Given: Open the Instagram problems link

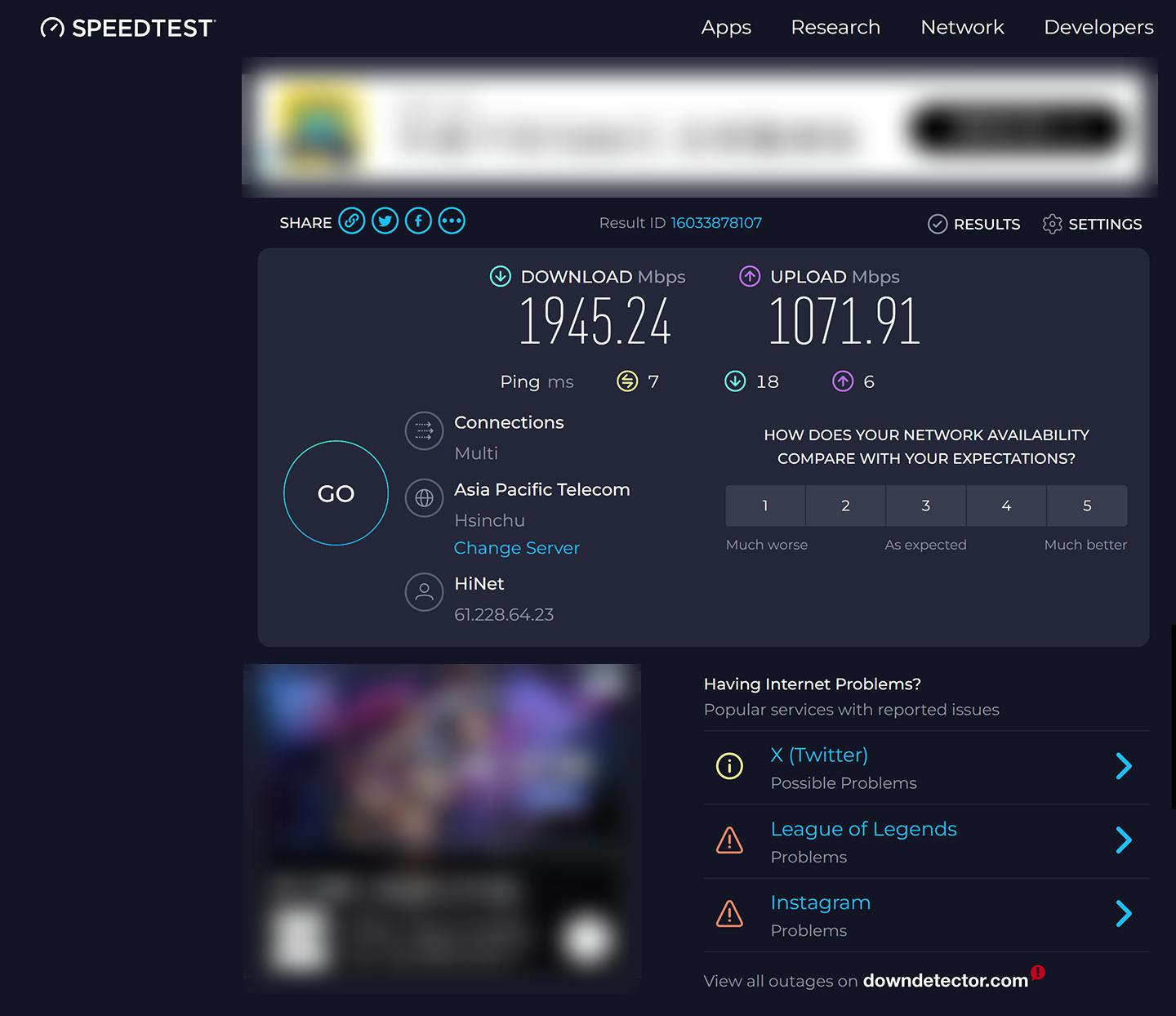Looking at the screenshot, I should [x=821, y=902].
